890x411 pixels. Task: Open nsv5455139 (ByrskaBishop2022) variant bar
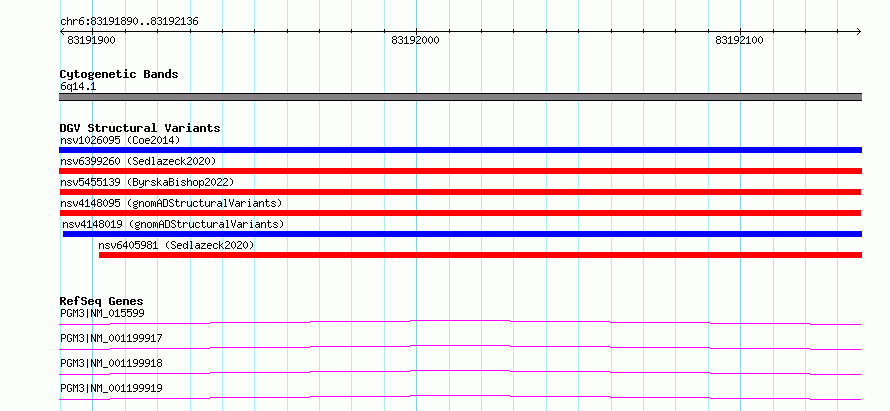click(x=460, y=192)
